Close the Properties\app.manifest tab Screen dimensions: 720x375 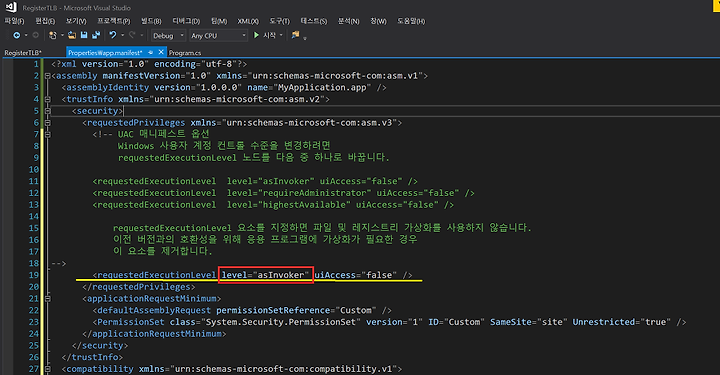[x=161, y=52]
